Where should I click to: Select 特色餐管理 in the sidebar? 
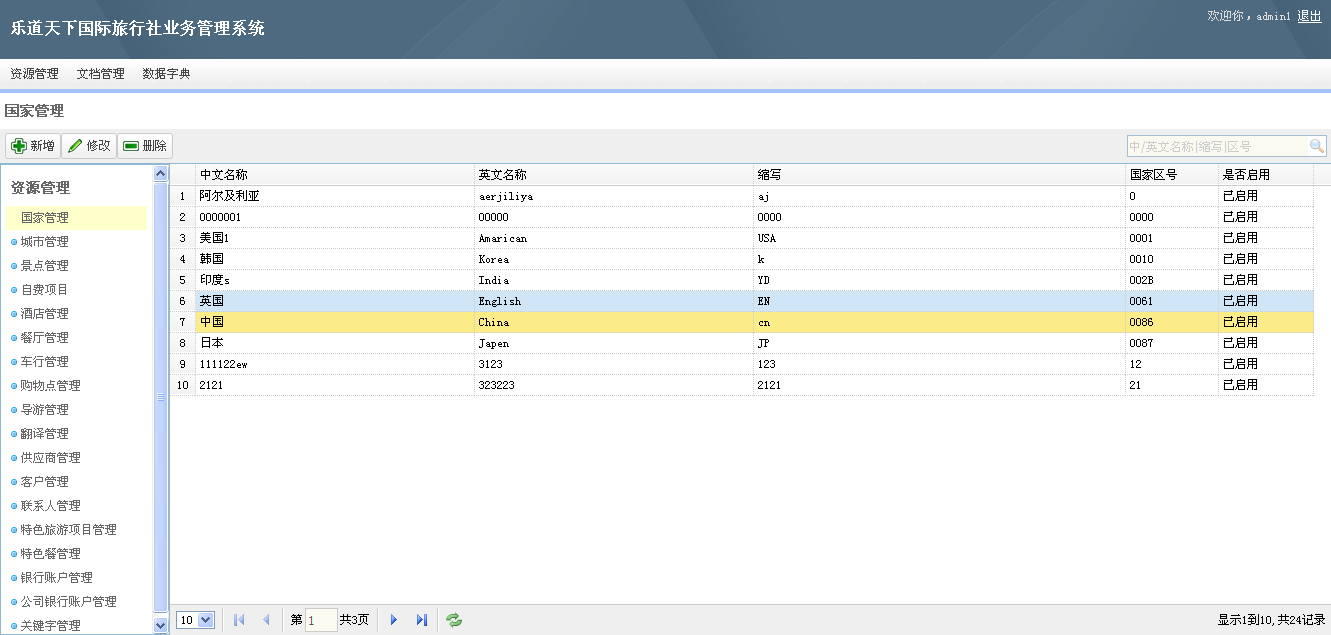(x=51, y=553)
